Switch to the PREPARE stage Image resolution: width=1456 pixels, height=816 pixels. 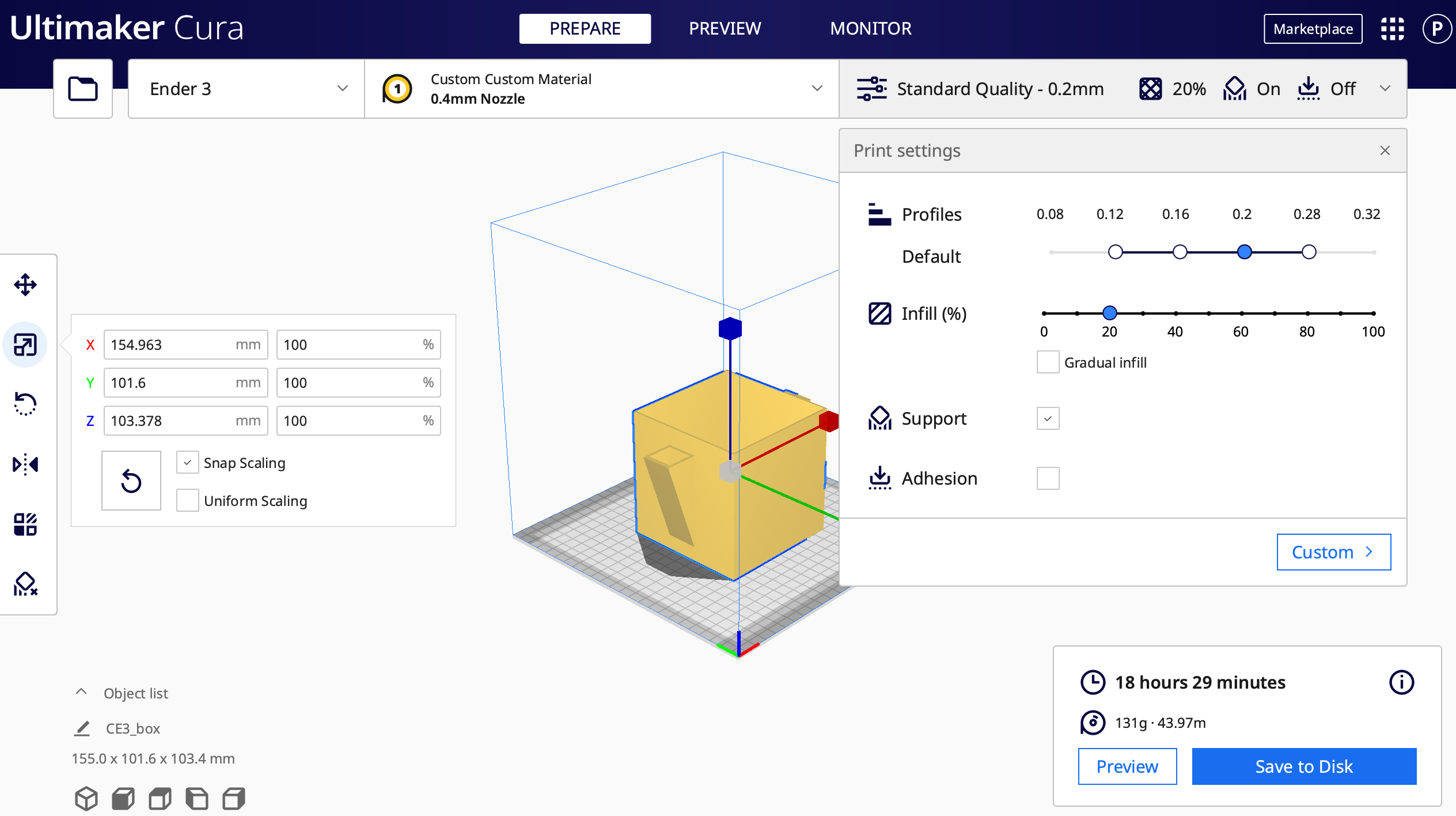[x=585, y=29]
